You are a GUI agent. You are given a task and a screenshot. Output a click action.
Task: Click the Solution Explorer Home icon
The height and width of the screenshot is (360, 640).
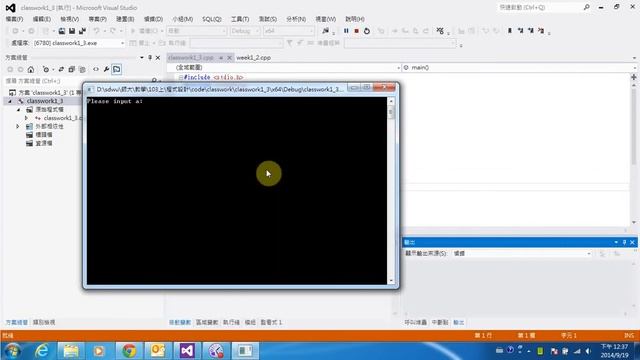tap(31, 69)
